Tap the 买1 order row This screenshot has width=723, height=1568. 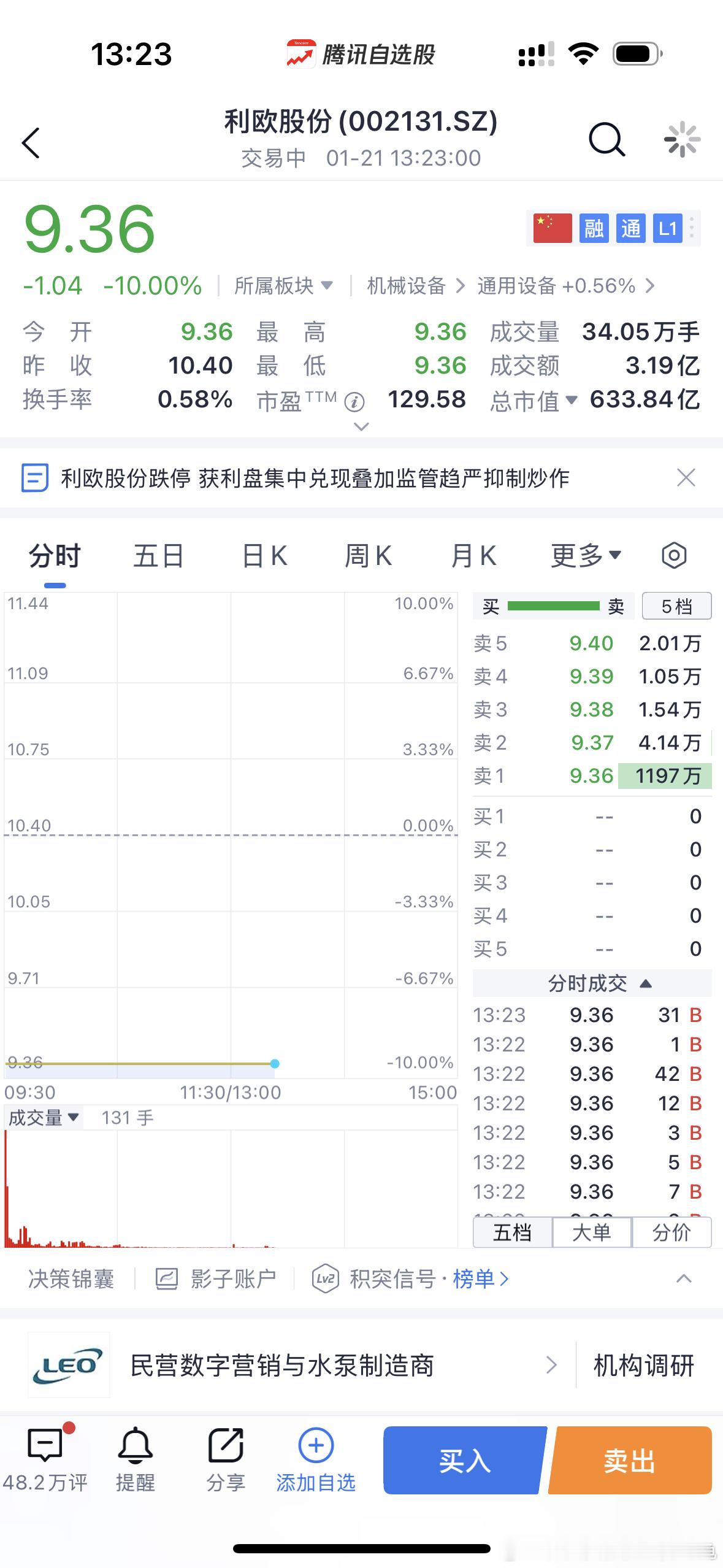pos(592,816)
